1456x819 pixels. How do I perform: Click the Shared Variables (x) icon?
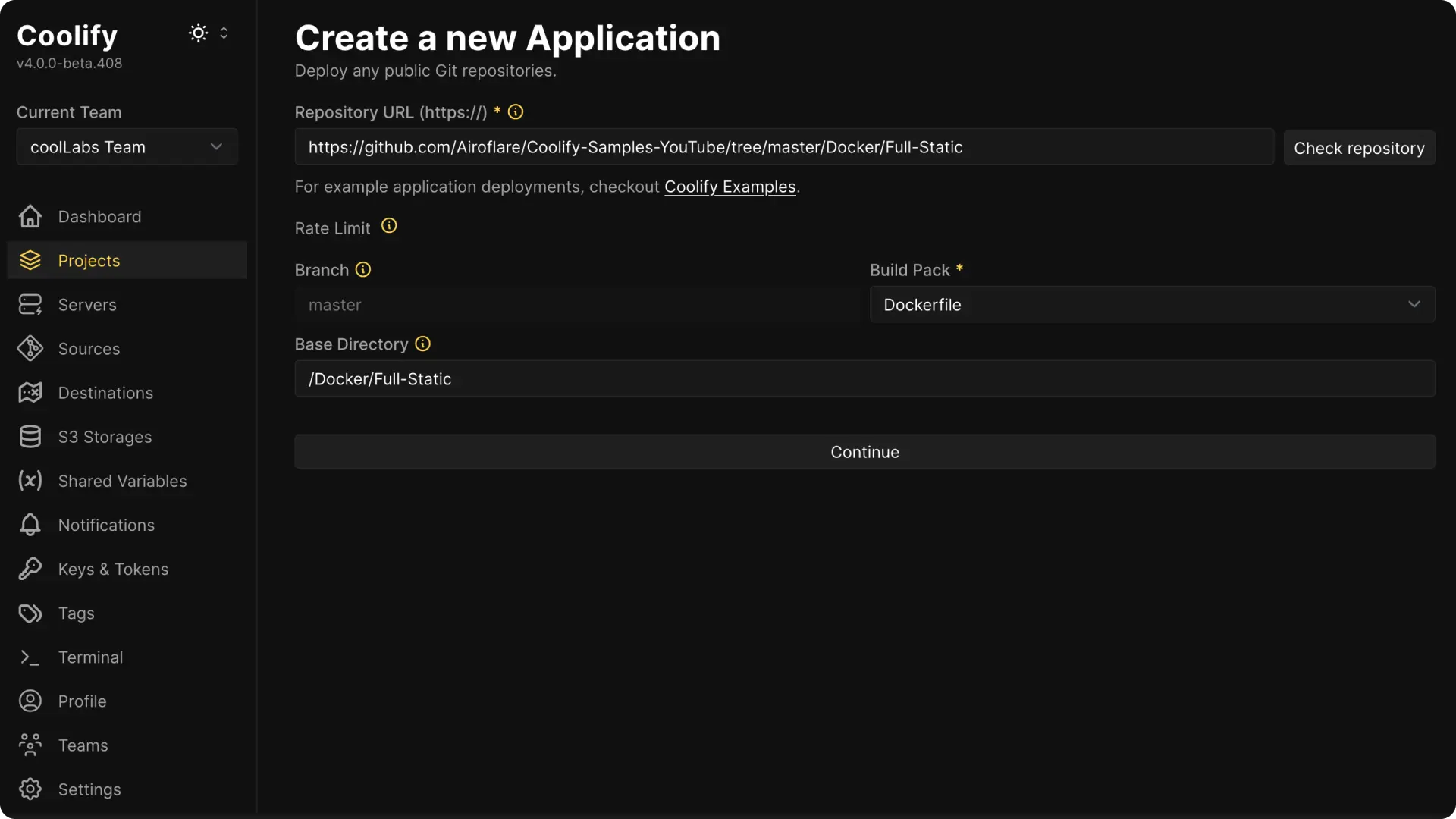(30, 481)
